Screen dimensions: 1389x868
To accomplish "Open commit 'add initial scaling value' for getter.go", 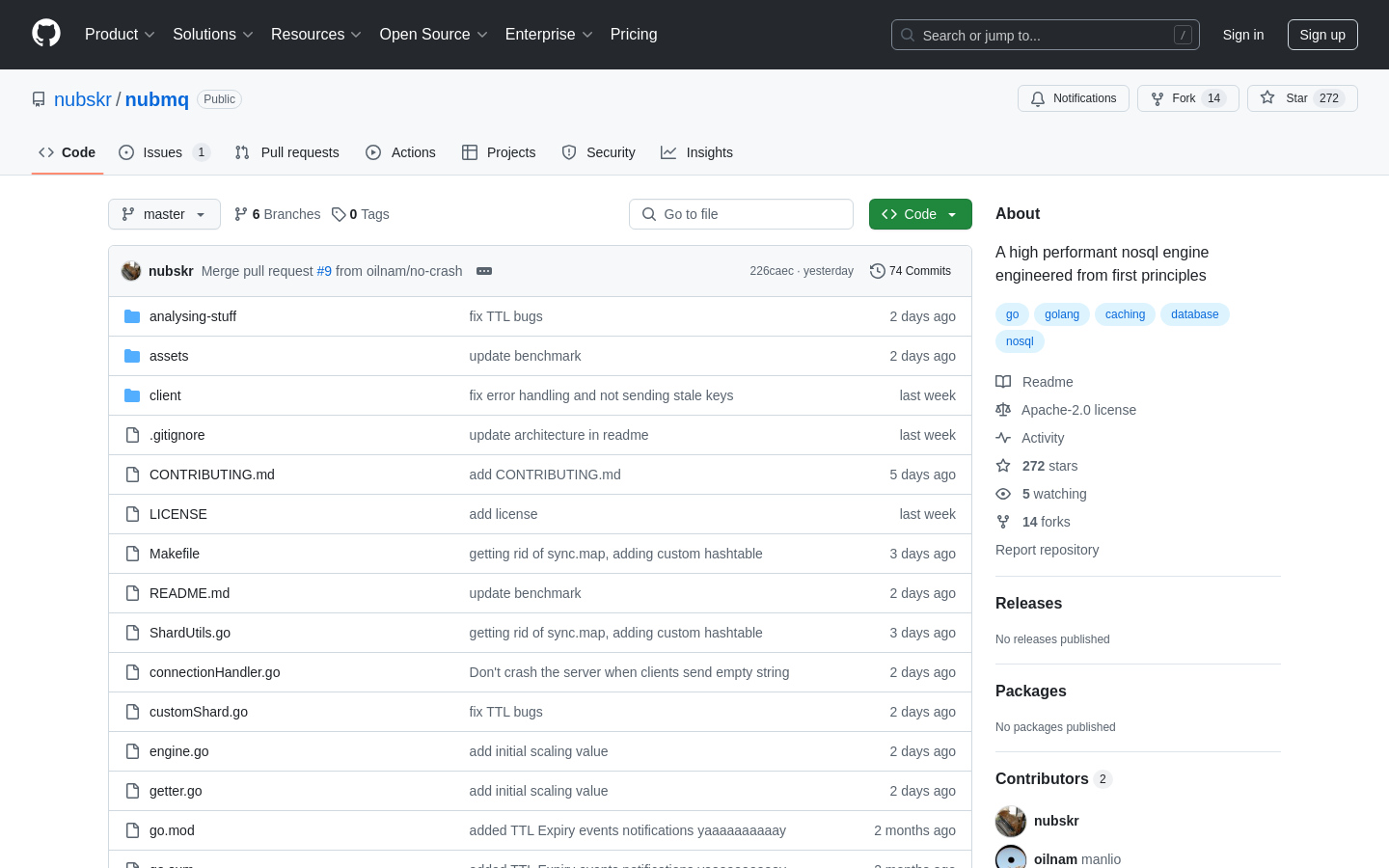I will click(538, 791).
